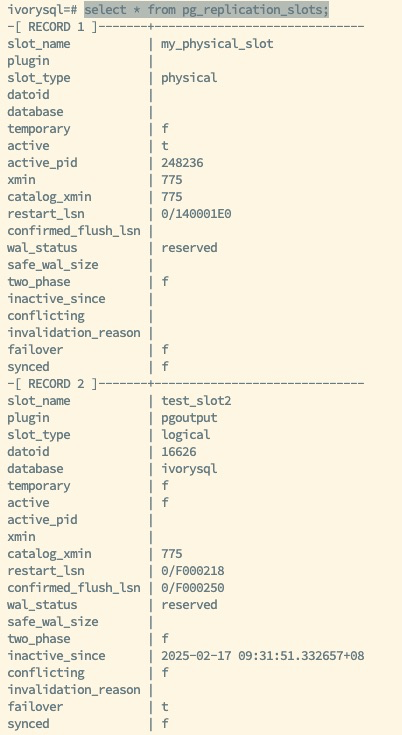Viewport: 402px width, 735px height.
Task: Click the logical slot_type value
Action: click(x=186, y=435)
